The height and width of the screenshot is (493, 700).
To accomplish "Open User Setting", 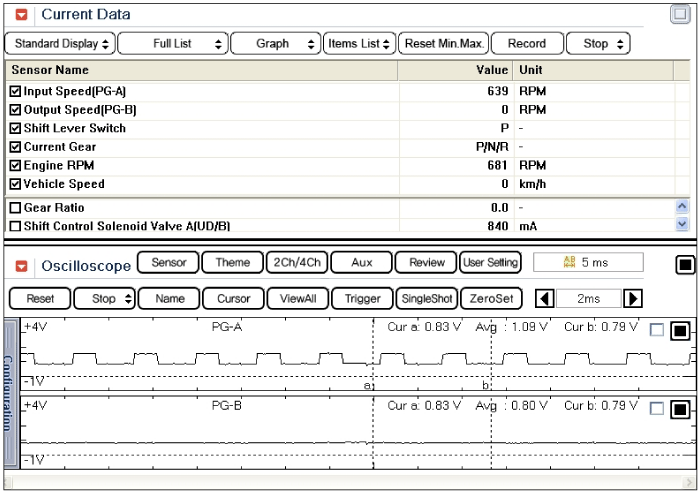I will [490, 263].
